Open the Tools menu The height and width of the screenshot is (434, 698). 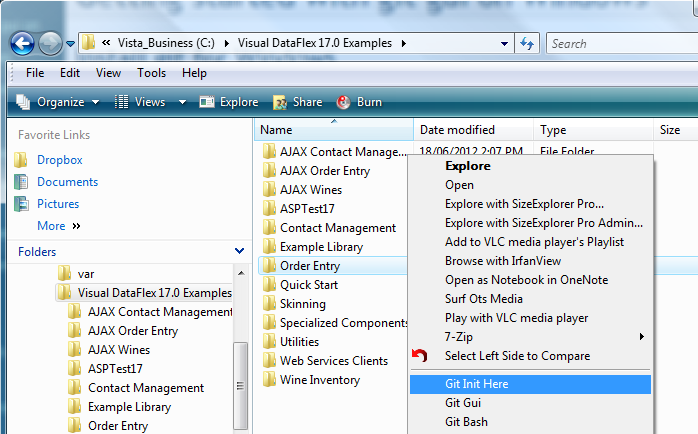(152, 73)
